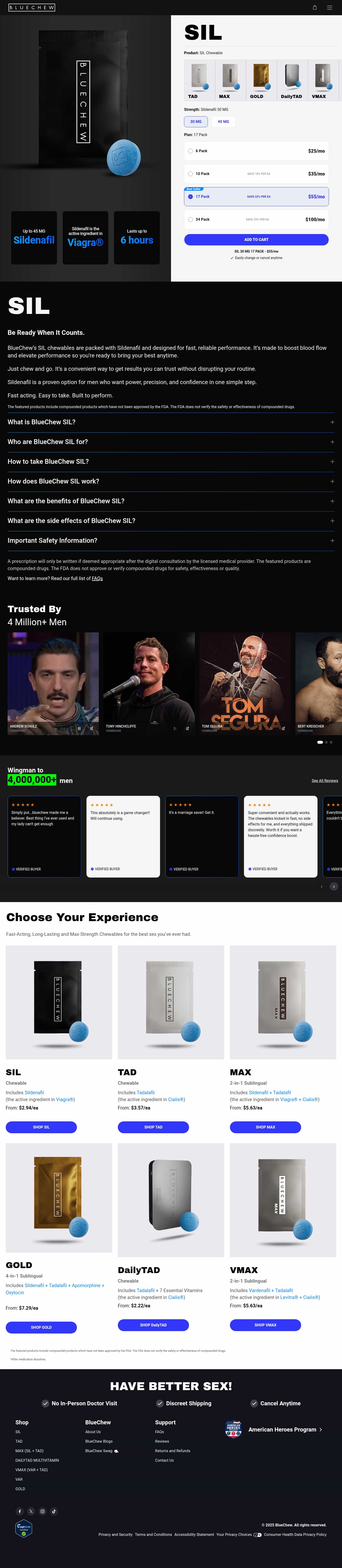Click the SHOP MAX button
Viewport: 342px width, 1568px height.
coord(266,1127)
